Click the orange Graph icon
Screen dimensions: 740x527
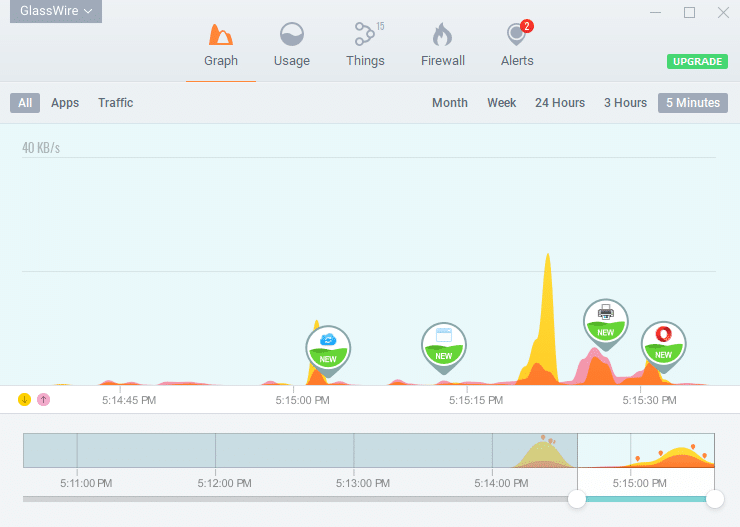click(x=221, y=34)
